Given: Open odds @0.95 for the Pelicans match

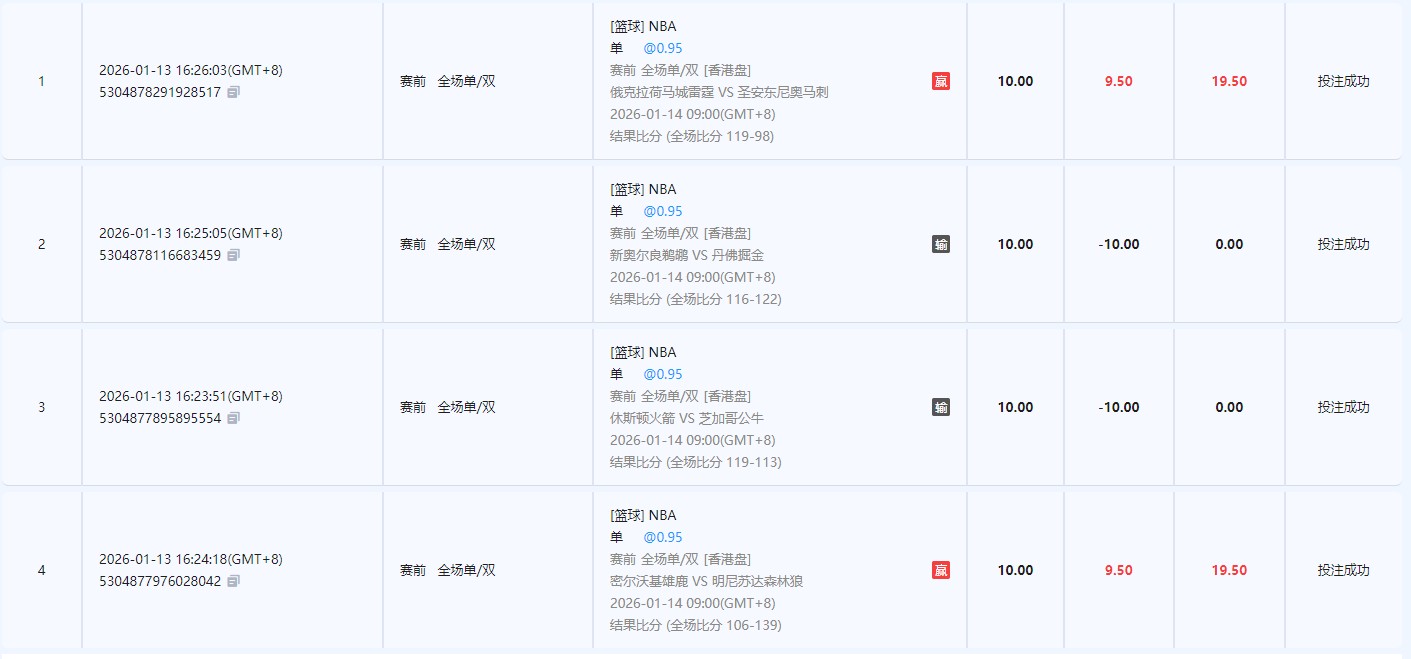Looking at the screenshot, I should [662, 211].
